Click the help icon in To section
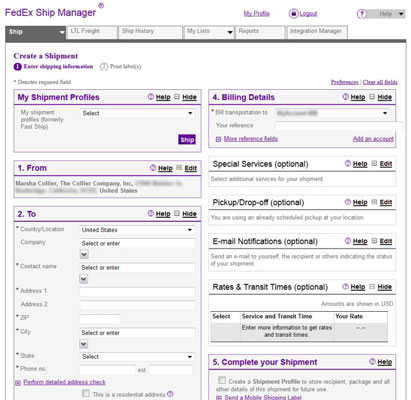 point(151,213)
